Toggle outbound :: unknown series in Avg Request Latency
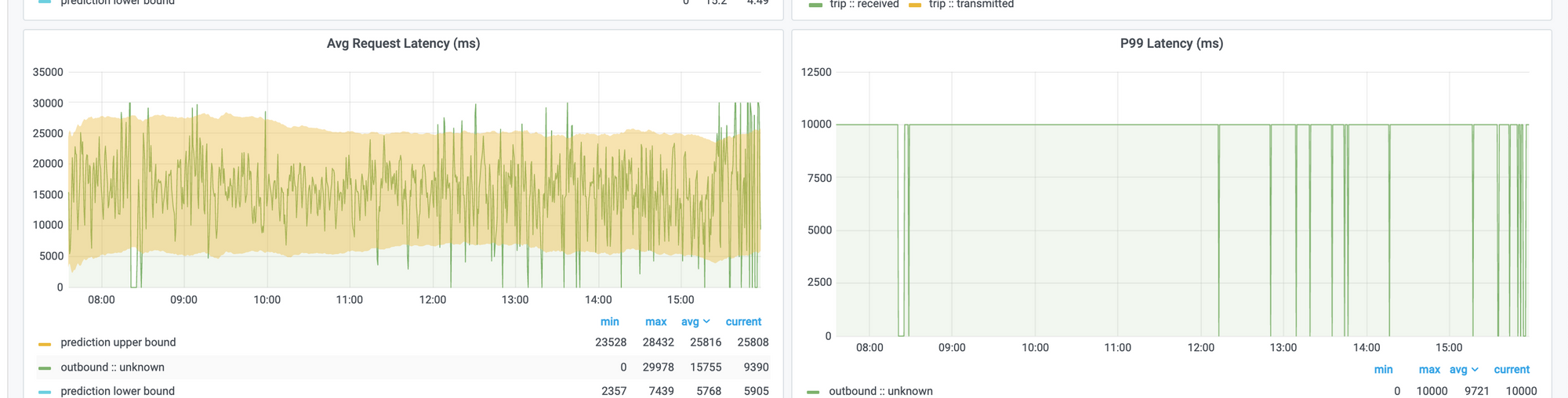 tap(112, 367)
